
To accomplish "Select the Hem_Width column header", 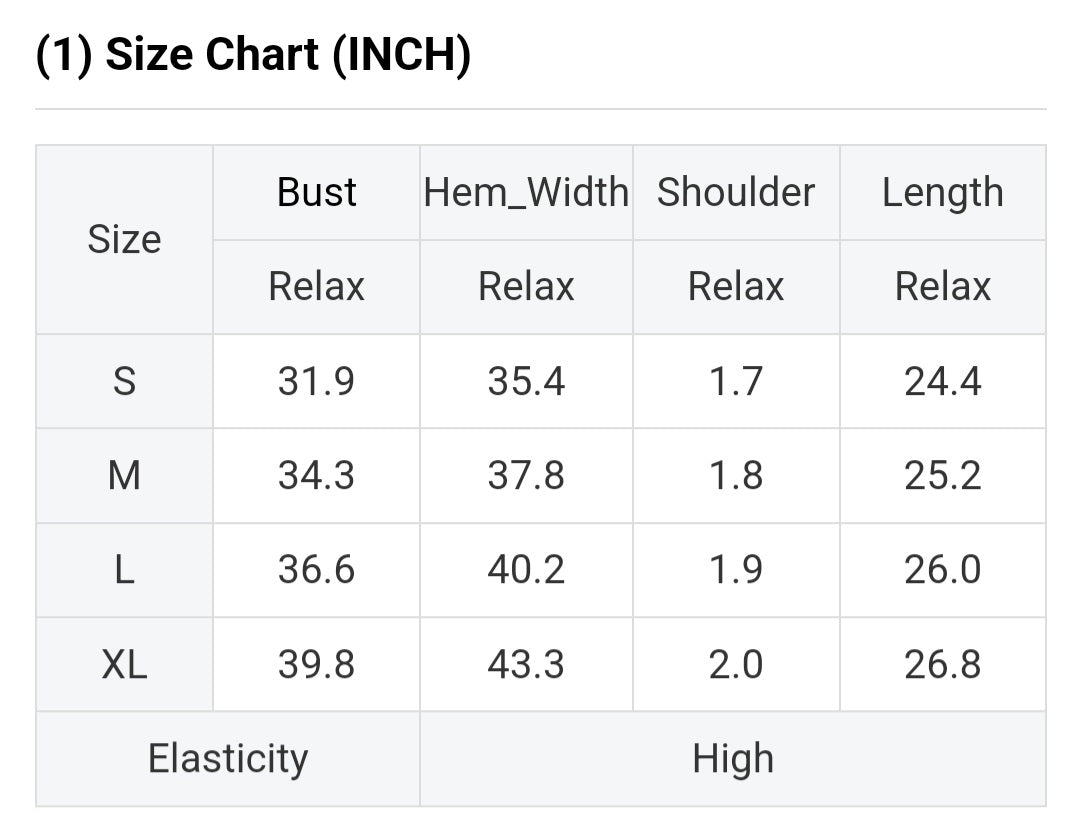I will 526,192.
